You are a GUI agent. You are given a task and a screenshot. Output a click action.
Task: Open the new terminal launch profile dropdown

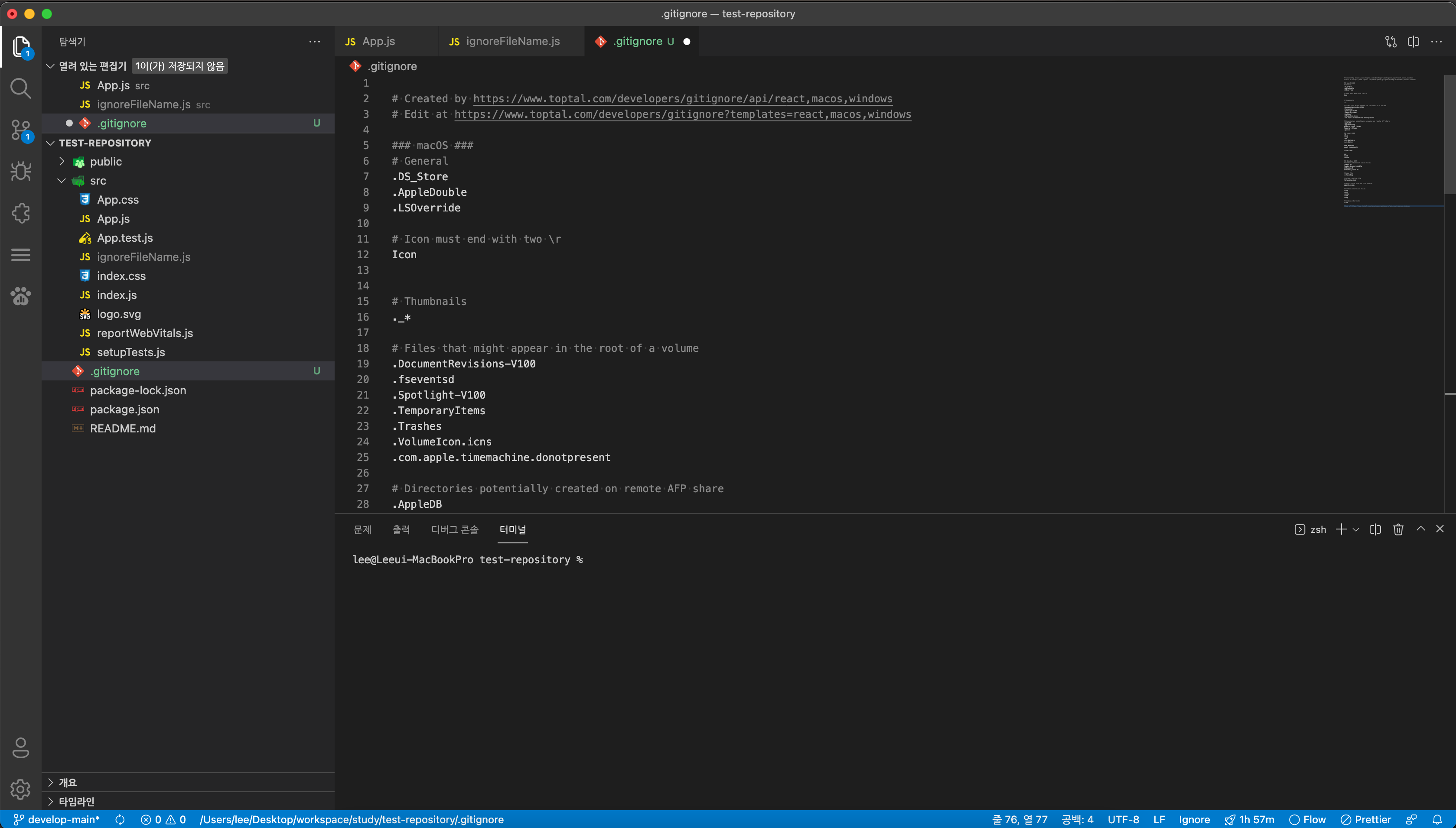pyautogui.click(x=1356, y=529)
